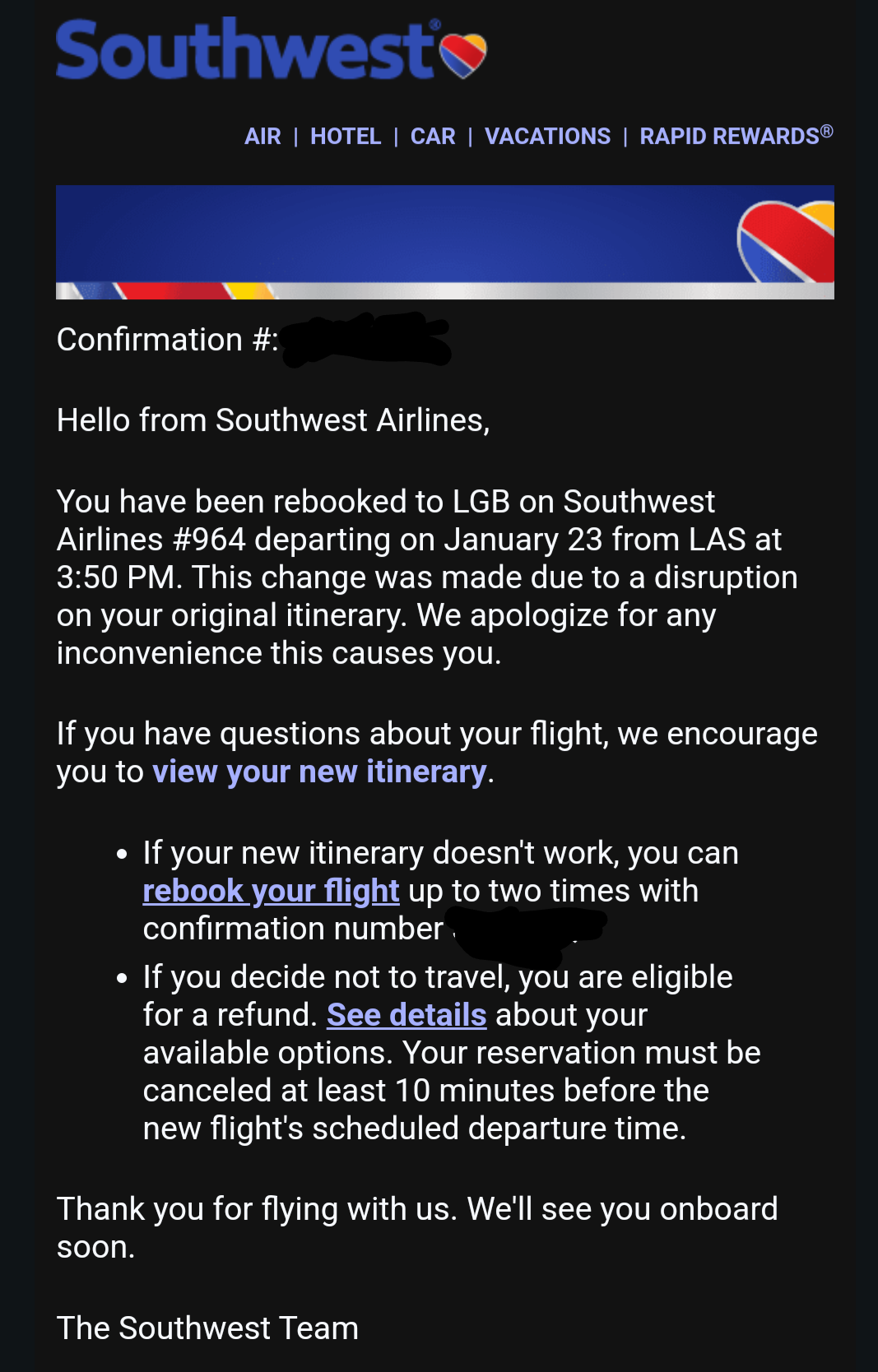The width and height of the screenshot is (878, 1372).
Task: Follow the 'view your new itinerary' link
Action: [x=319, y=772]
